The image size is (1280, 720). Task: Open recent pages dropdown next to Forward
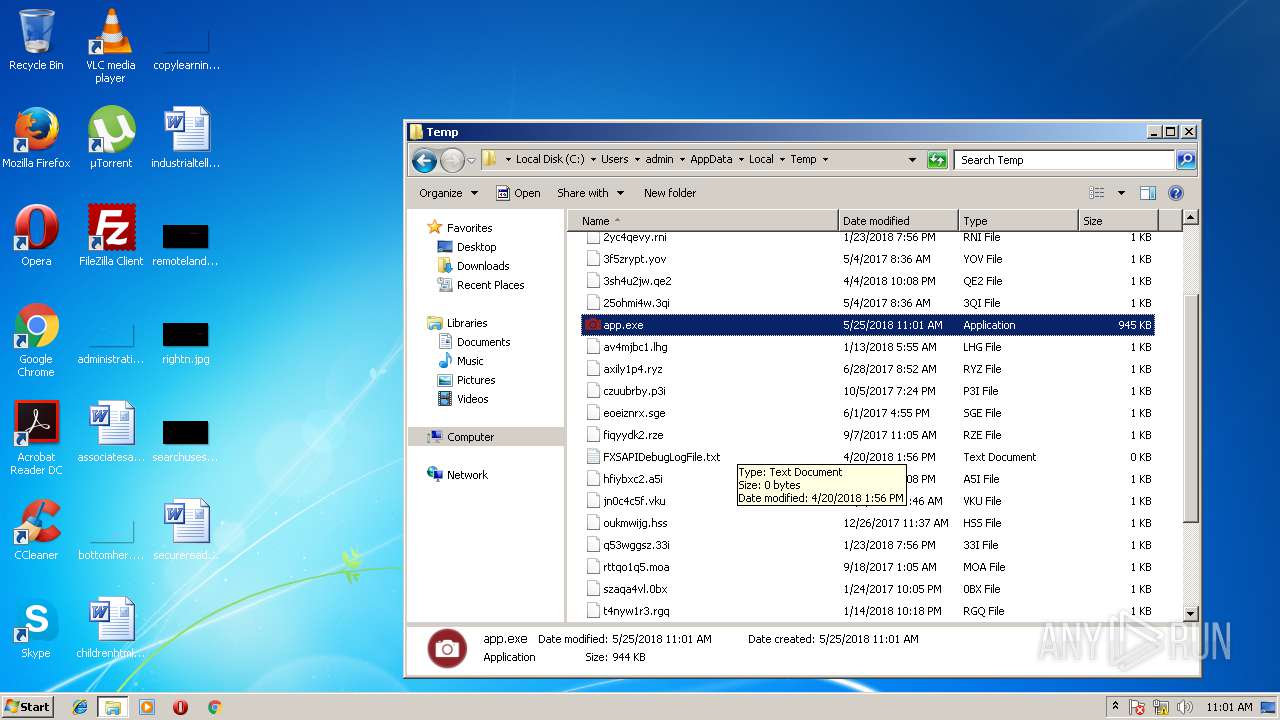[471, 160]
